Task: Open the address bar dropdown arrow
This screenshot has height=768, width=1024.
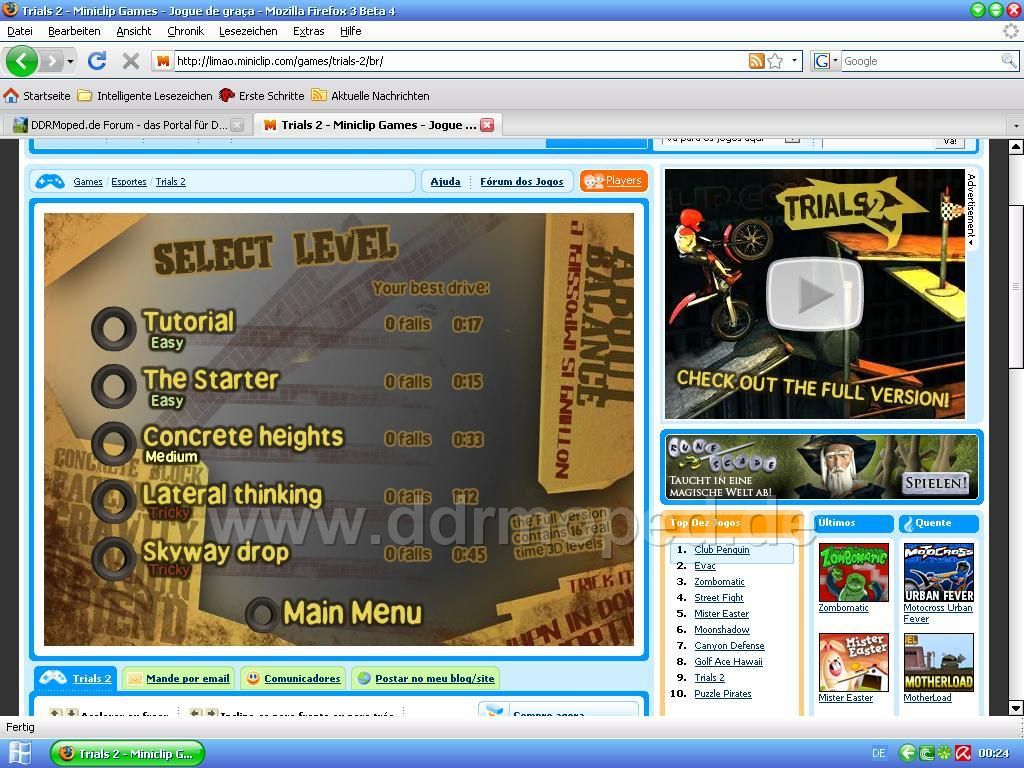Action: coord(794,61)
